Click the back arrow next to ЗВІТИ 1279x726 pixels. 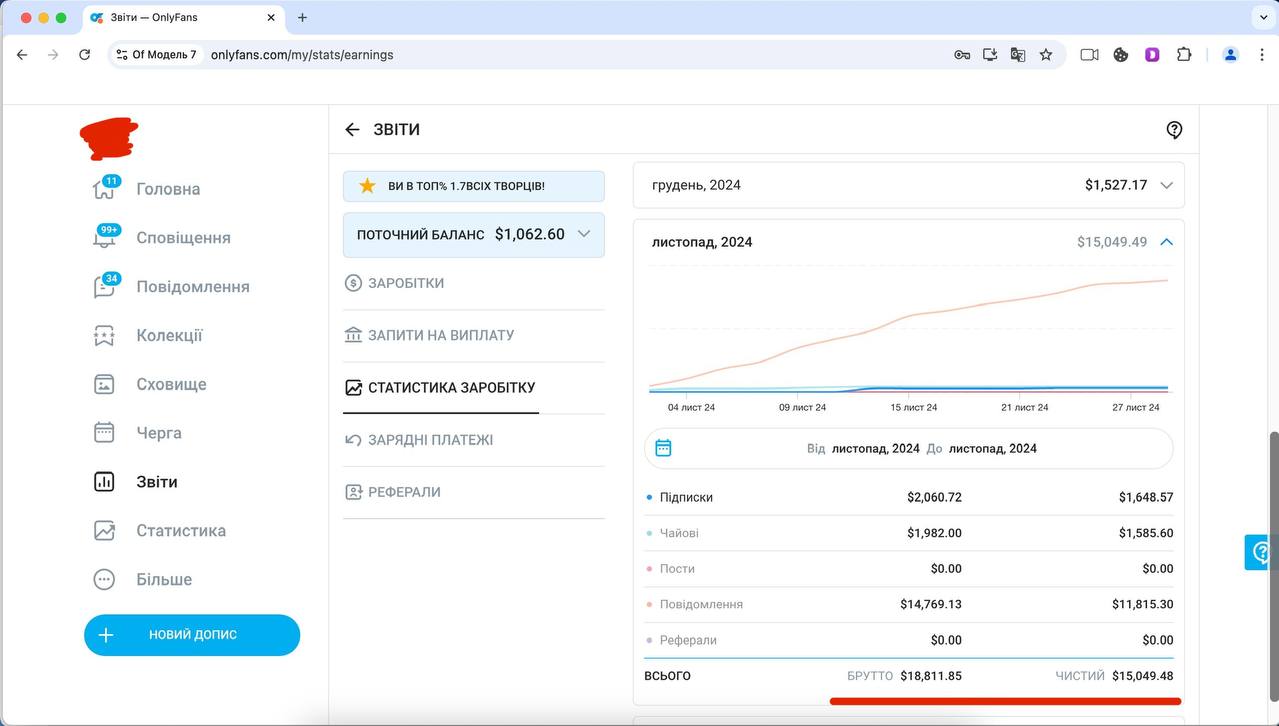point(352,130)
